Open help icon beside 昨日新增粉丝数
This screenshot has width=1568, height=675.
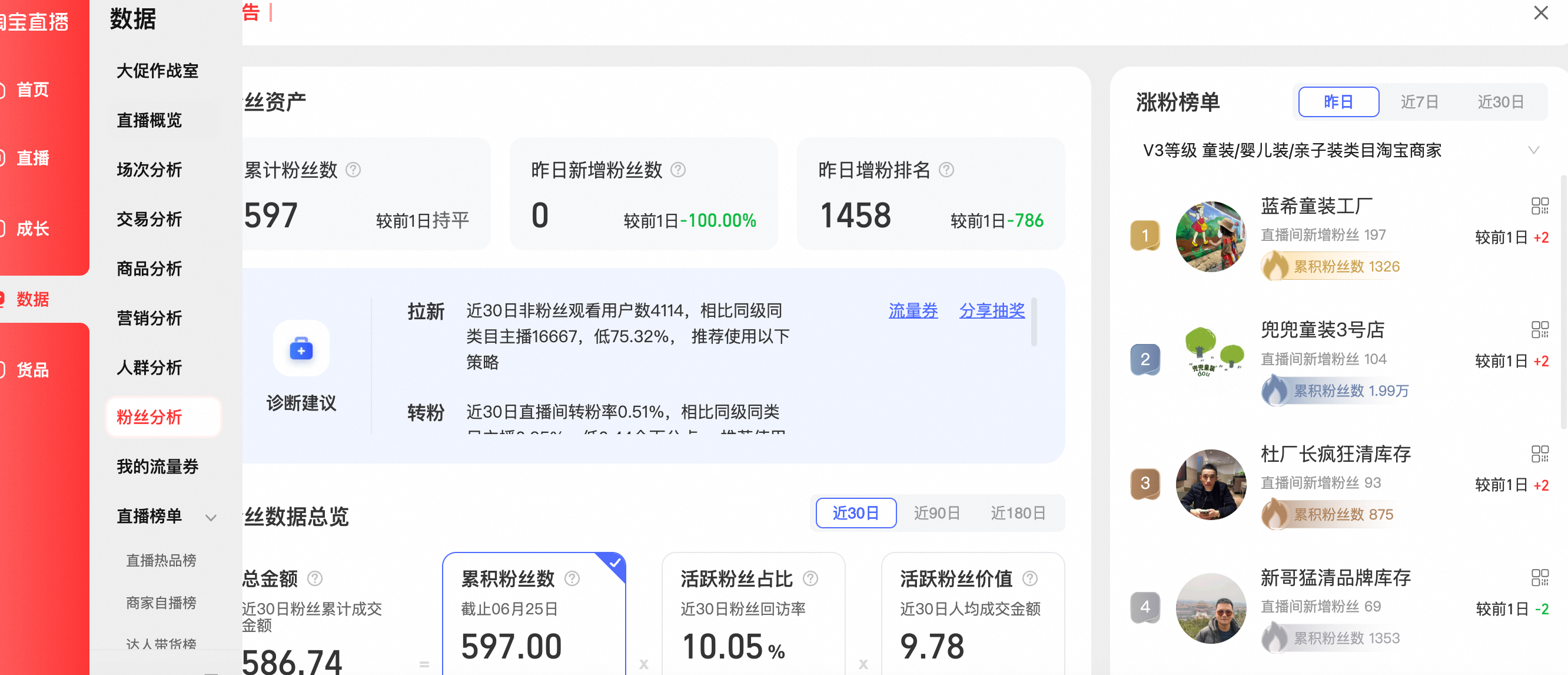pos(677,170)
